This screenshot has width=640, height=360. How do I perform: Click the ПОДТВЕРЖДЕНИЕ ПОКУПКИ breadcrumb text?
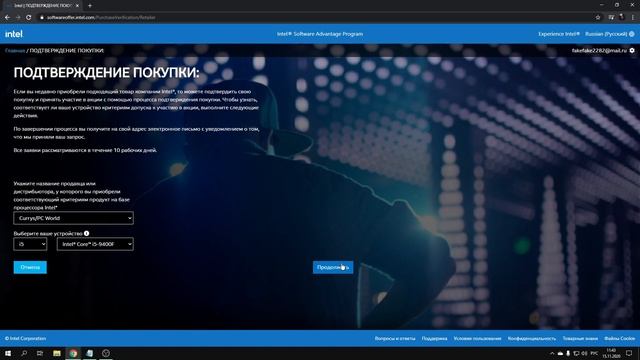pos(67,51)
